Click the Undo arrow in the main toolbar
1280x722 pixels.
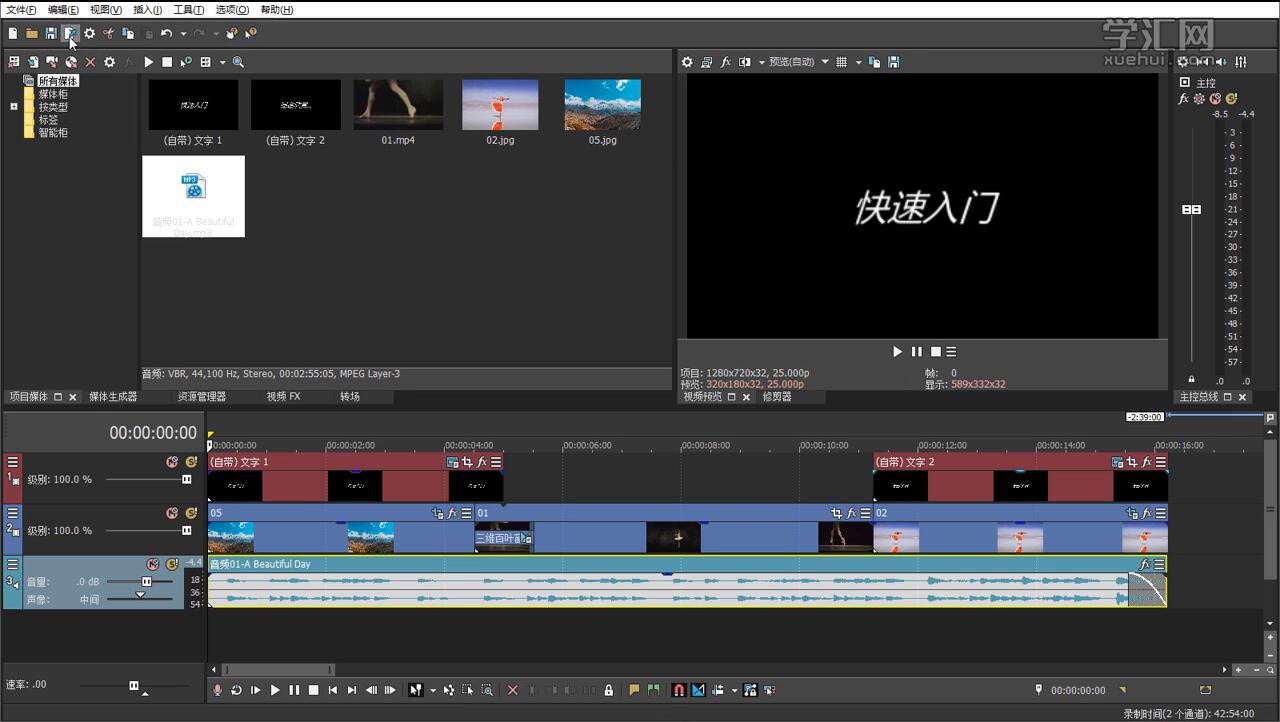pos(166,33)
